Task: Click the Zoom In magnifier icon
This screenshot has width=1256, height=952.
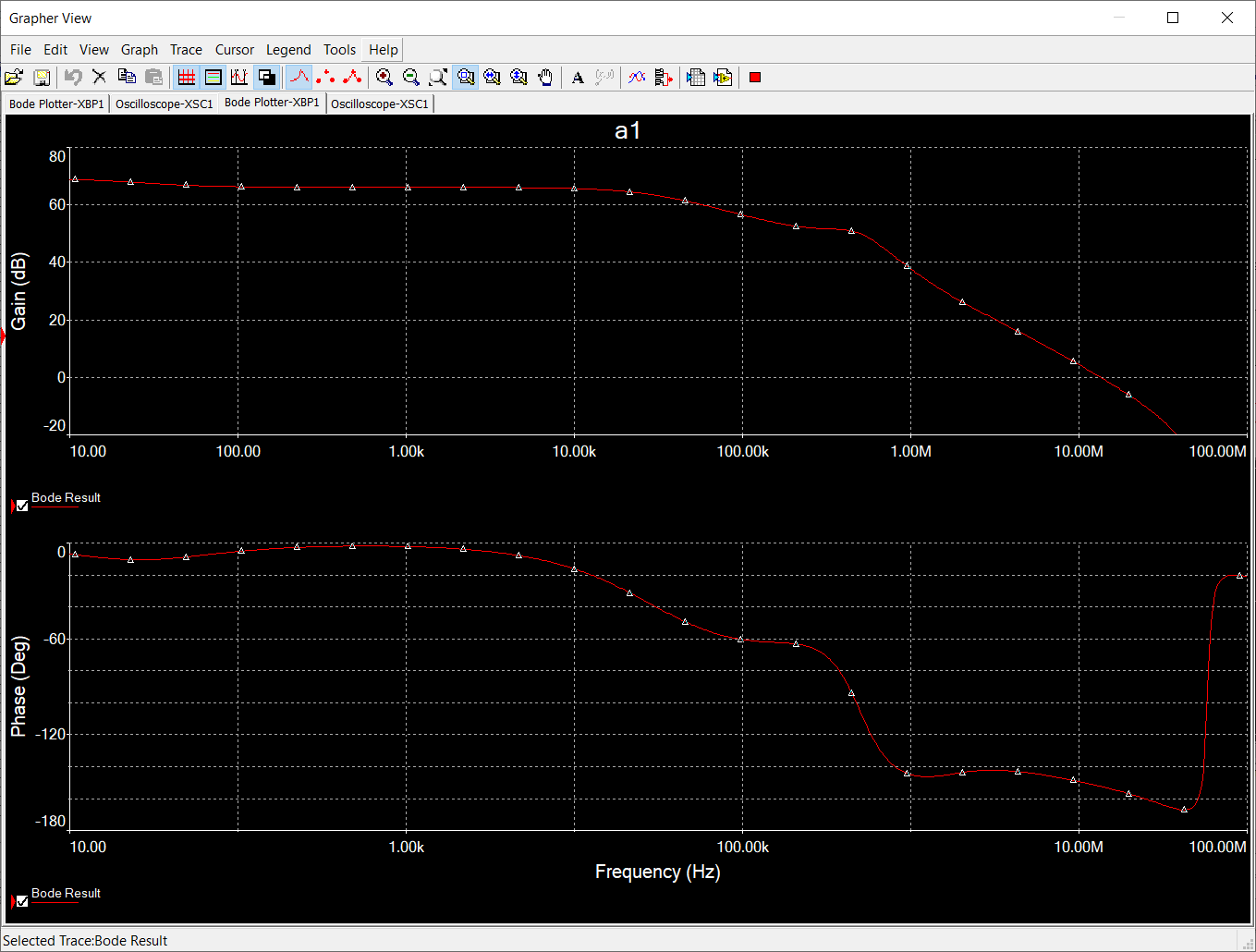Action: (x=384, y=78)
